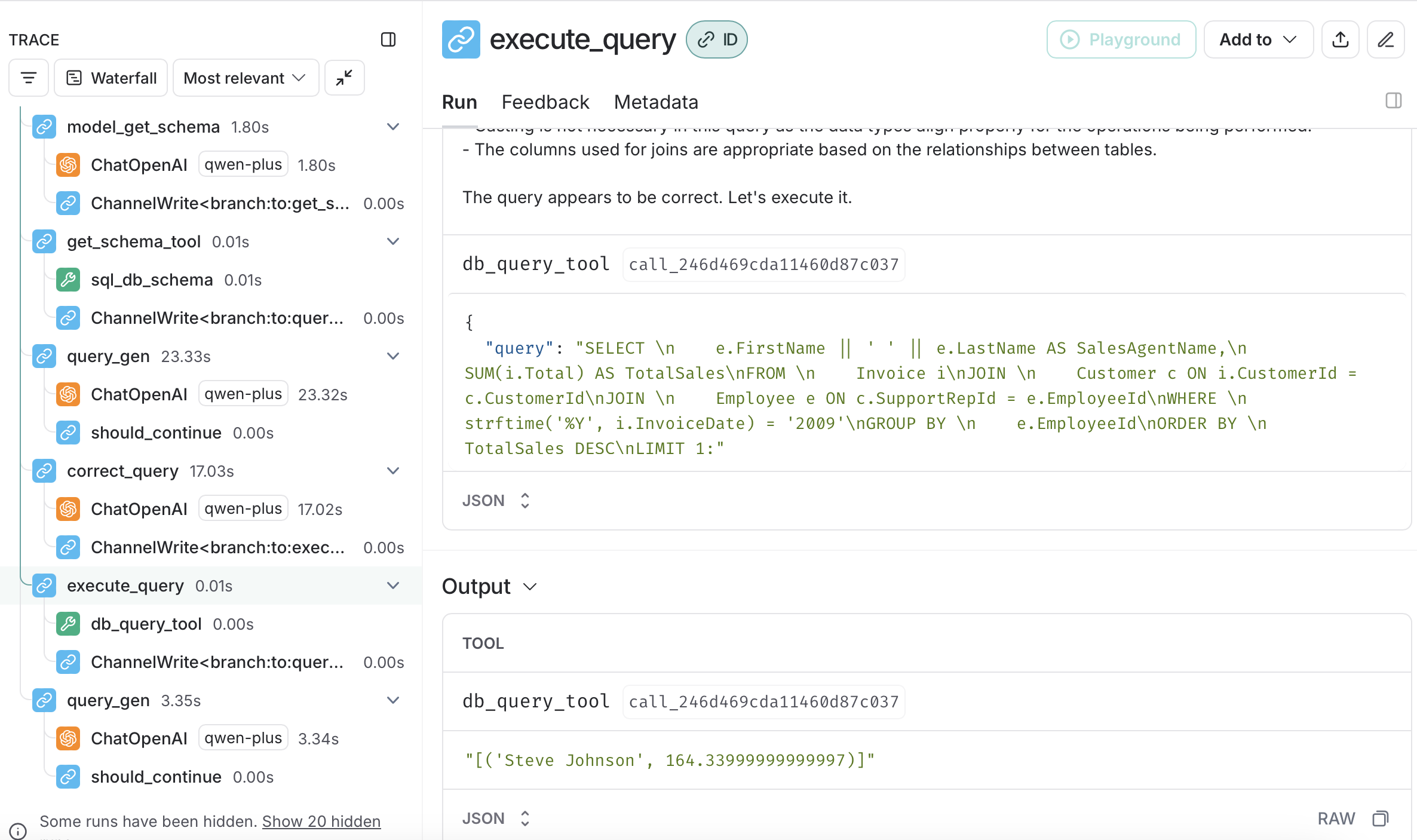The width and height of the screenshot is (1417, 840).
Task: Toggle the right side panel icon
Action: (1393, 100)
